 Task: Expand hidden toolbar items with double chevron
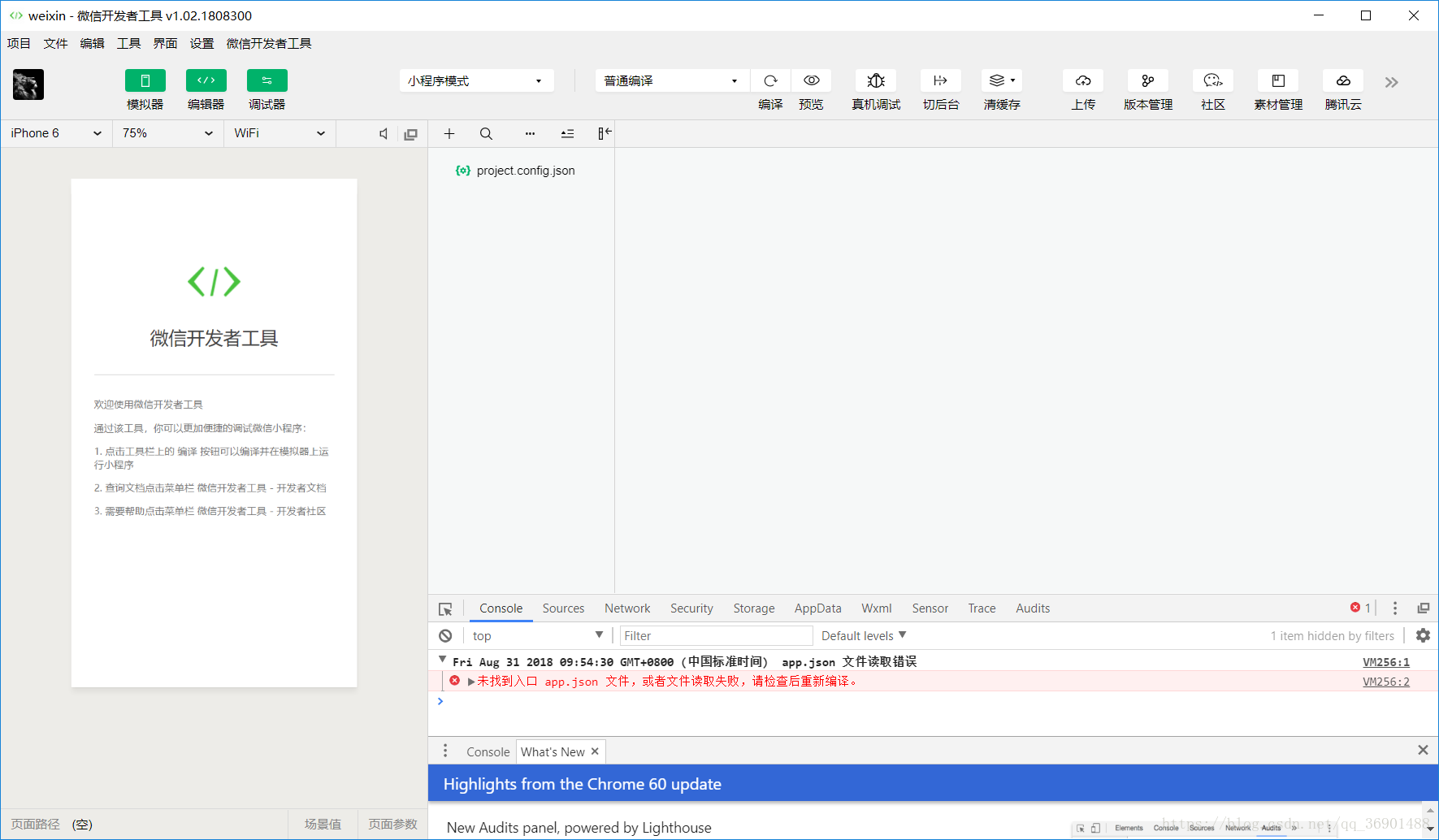point(1392,82)
